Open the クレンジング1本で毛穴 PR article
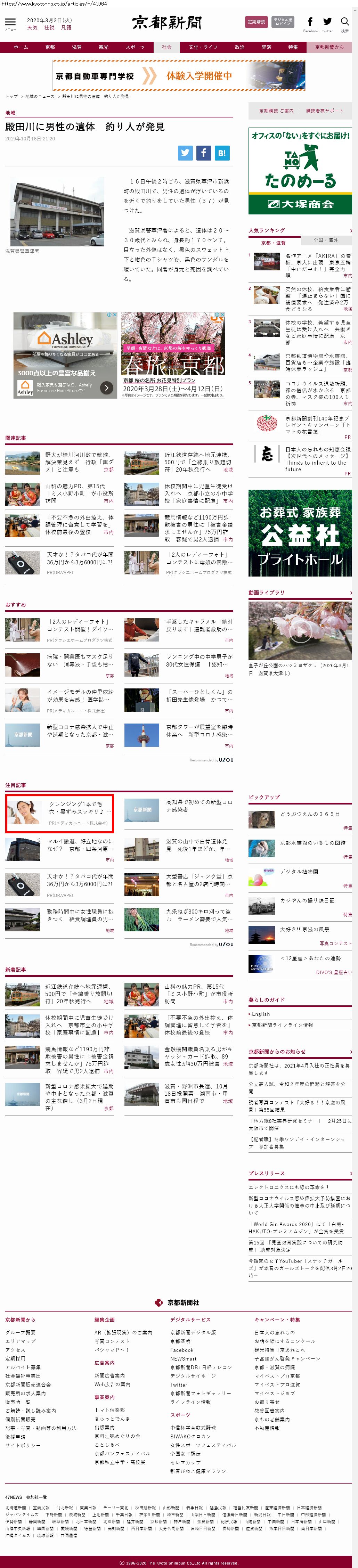The height and width of the screenshot is (1568, 358). point(60,813)
